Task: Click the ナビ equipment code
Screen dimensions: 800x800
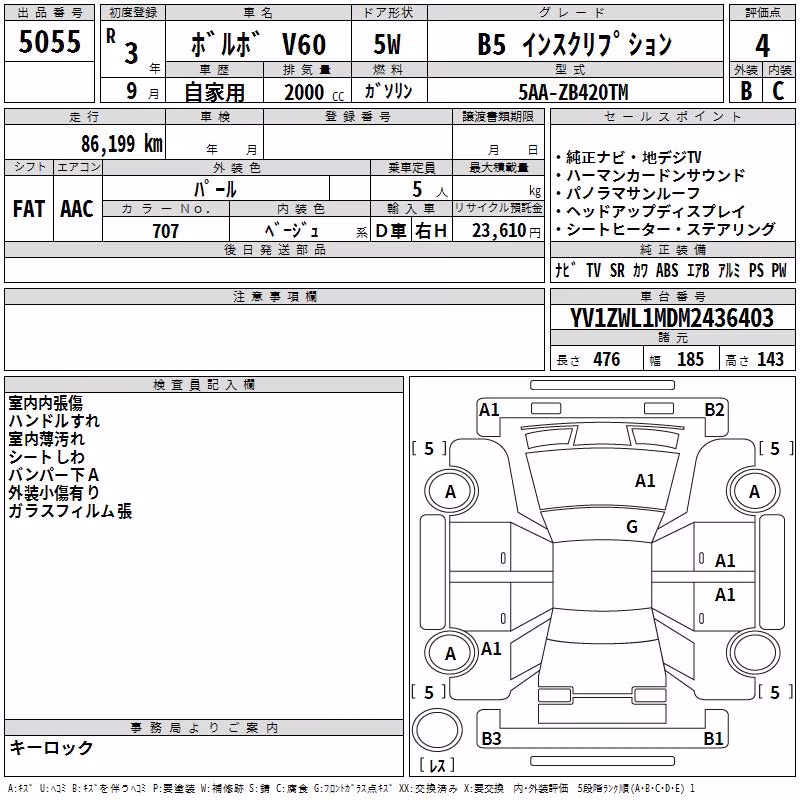Action: point(566,270)
